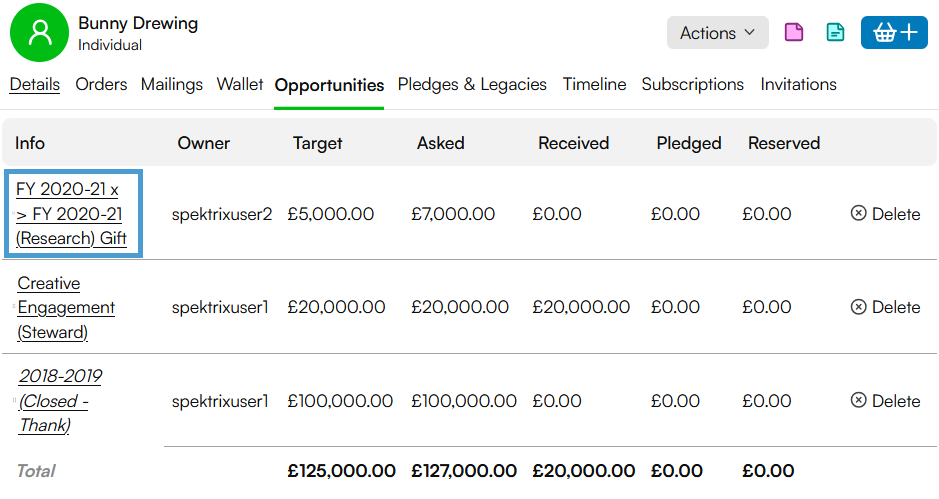Open the Actions dropdown menu
The height and width of the screenshot is (499, 939).
point(717,32)
